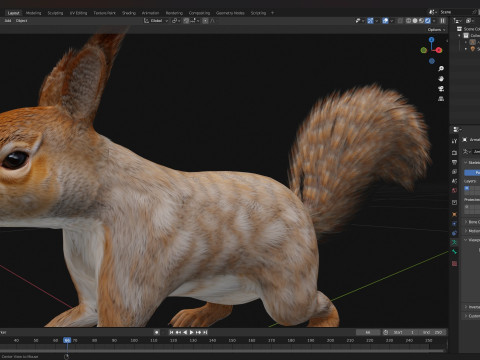Open the Object Constraints properties tab
Screen dimensions: 480x360
point(454,233)
